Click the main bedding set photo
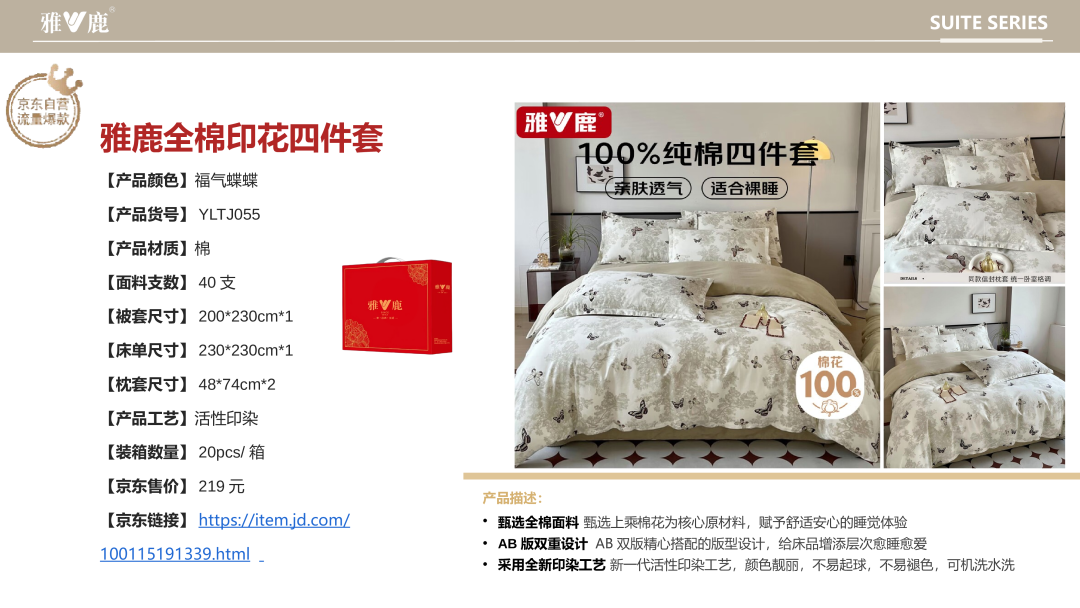 (696, 285)
